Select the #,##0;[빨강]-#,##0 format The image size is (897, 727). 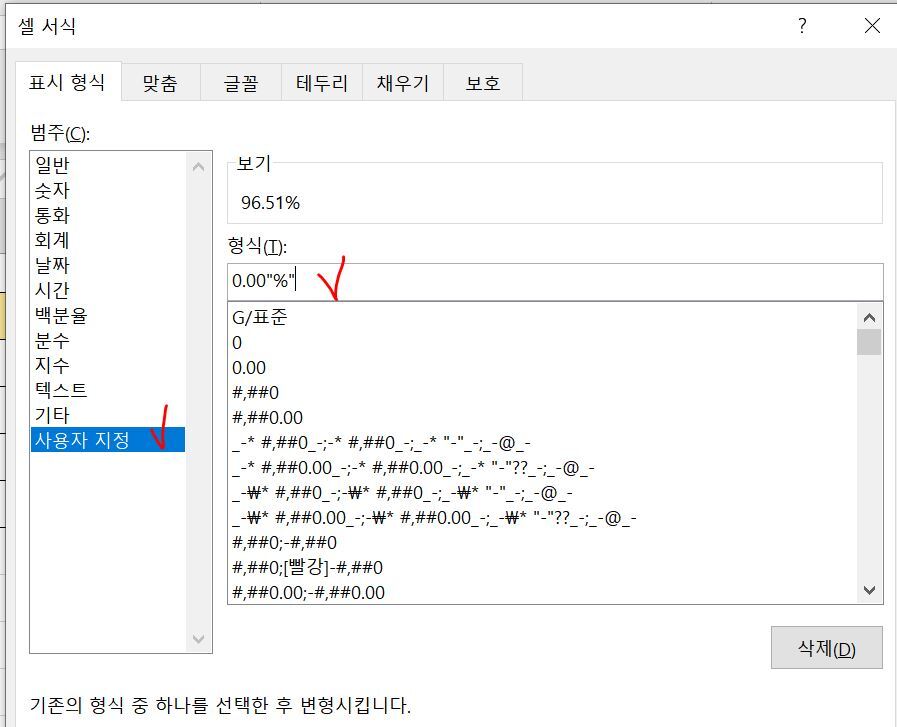pos(542,567)
